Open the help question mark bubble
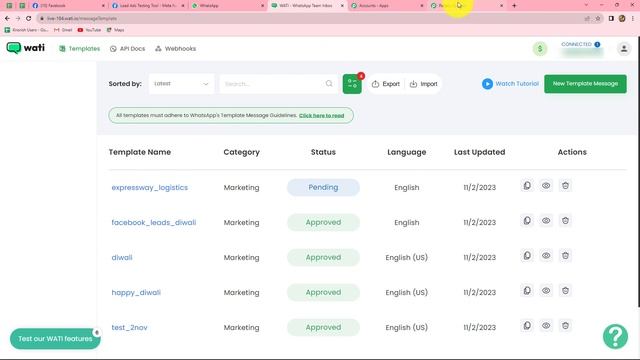 coord(616,336)
